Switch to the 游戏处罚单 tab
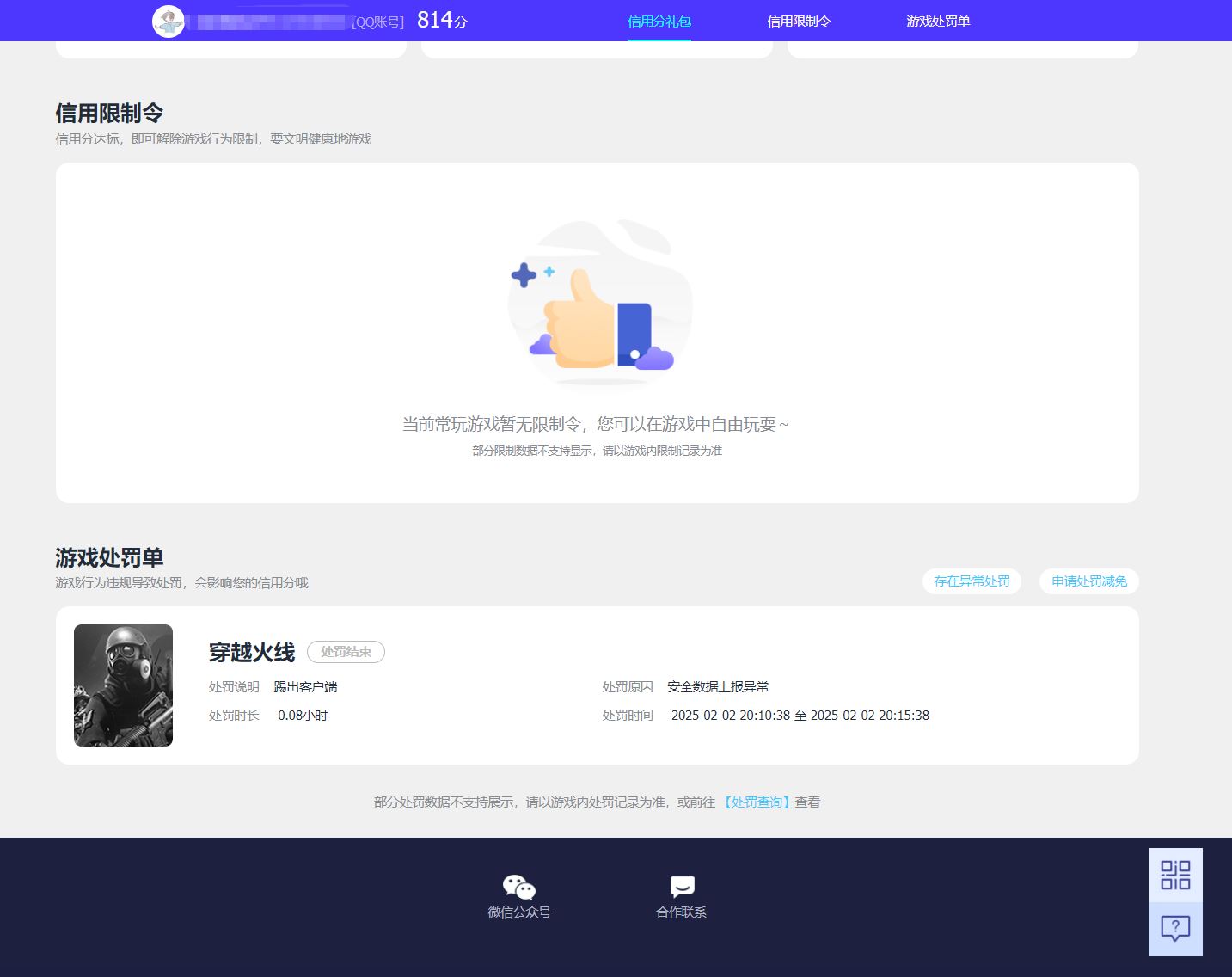 (x=937, y=22)
